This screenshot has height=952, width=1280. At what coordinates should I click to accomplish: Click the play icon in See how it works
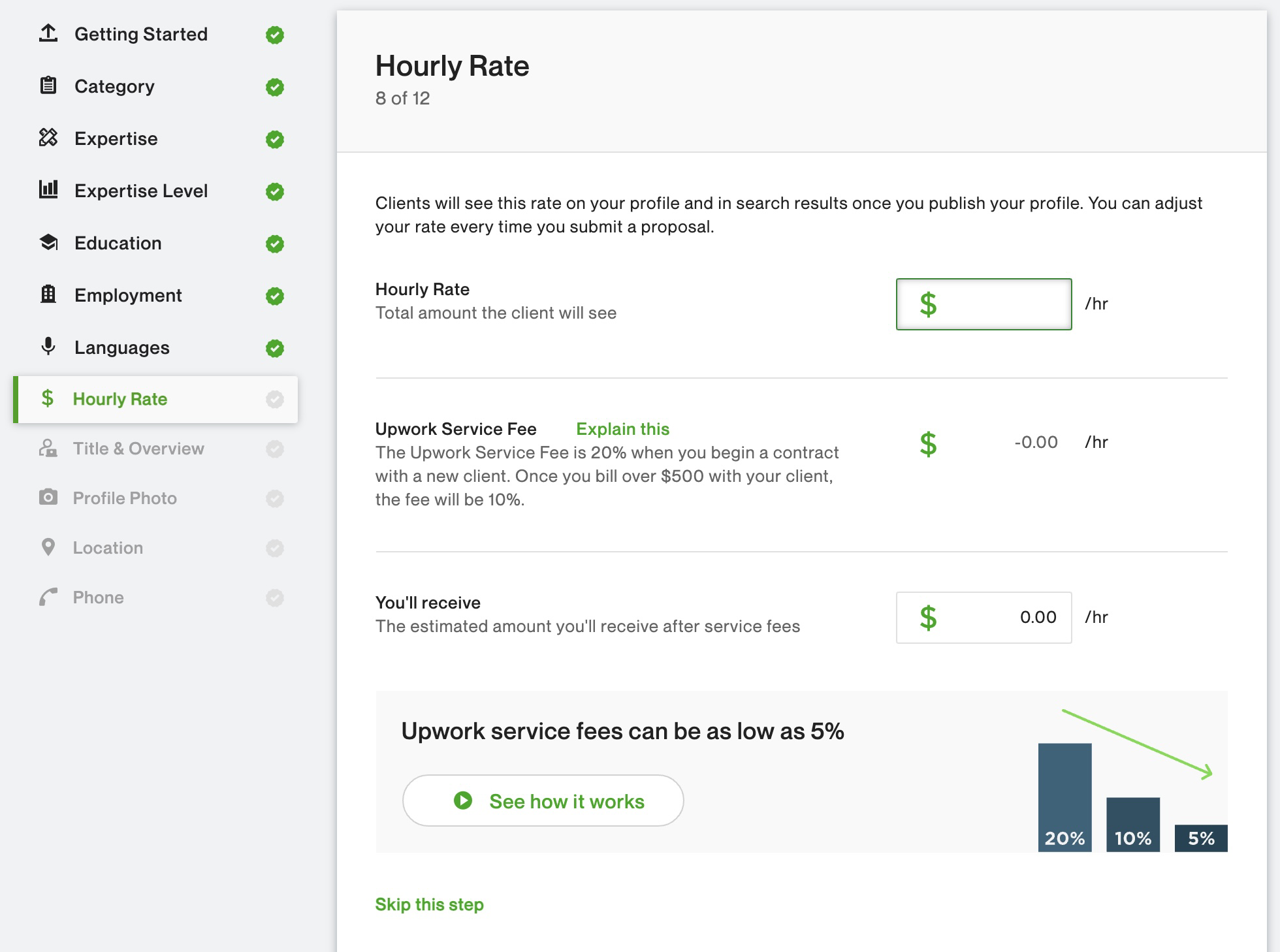tap(463, 801)
